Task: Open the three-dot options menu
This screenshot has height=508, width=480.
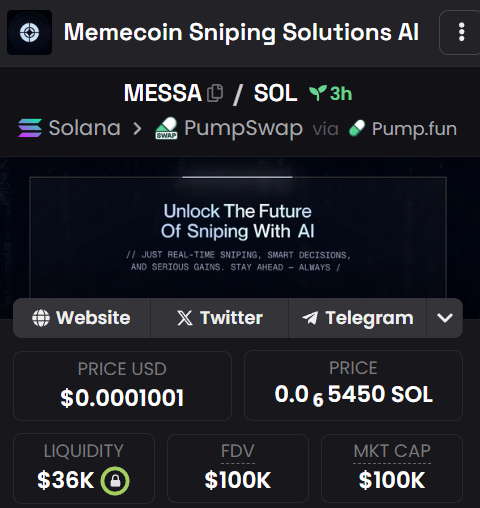Action: [461, 32]
